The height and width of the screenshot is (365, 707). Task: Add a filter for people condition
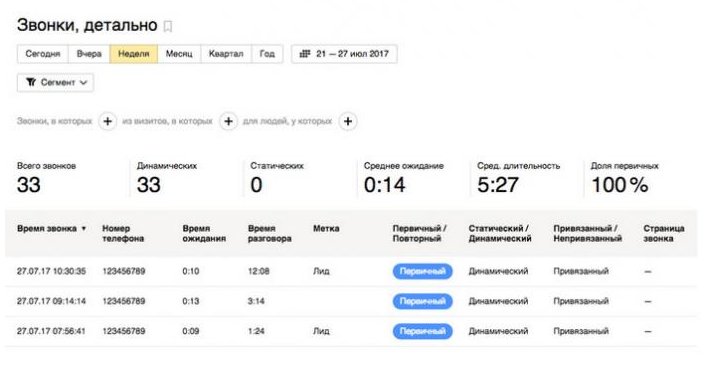click(x=348, y=121)
